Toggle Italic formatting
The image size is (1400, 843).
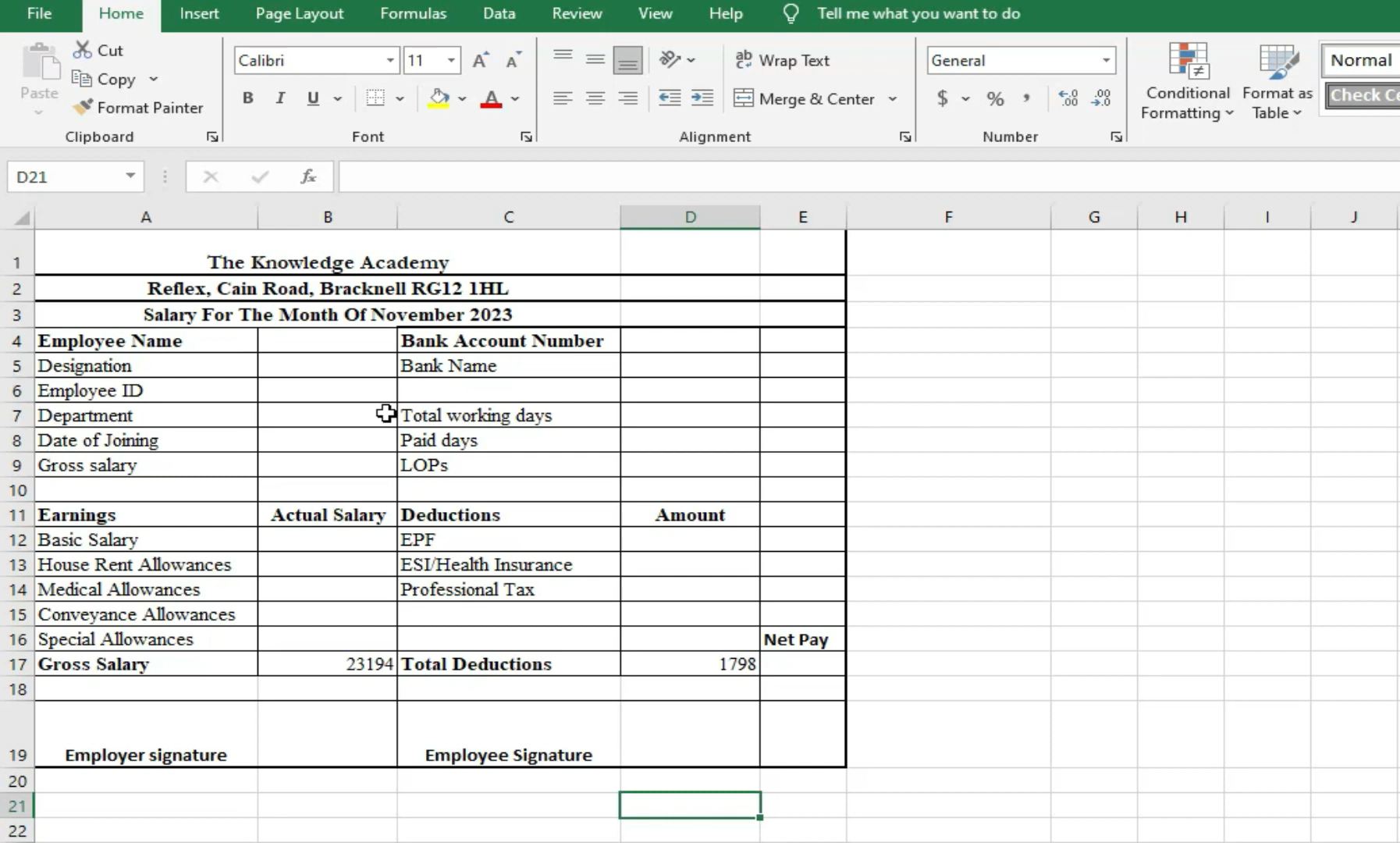280,98
